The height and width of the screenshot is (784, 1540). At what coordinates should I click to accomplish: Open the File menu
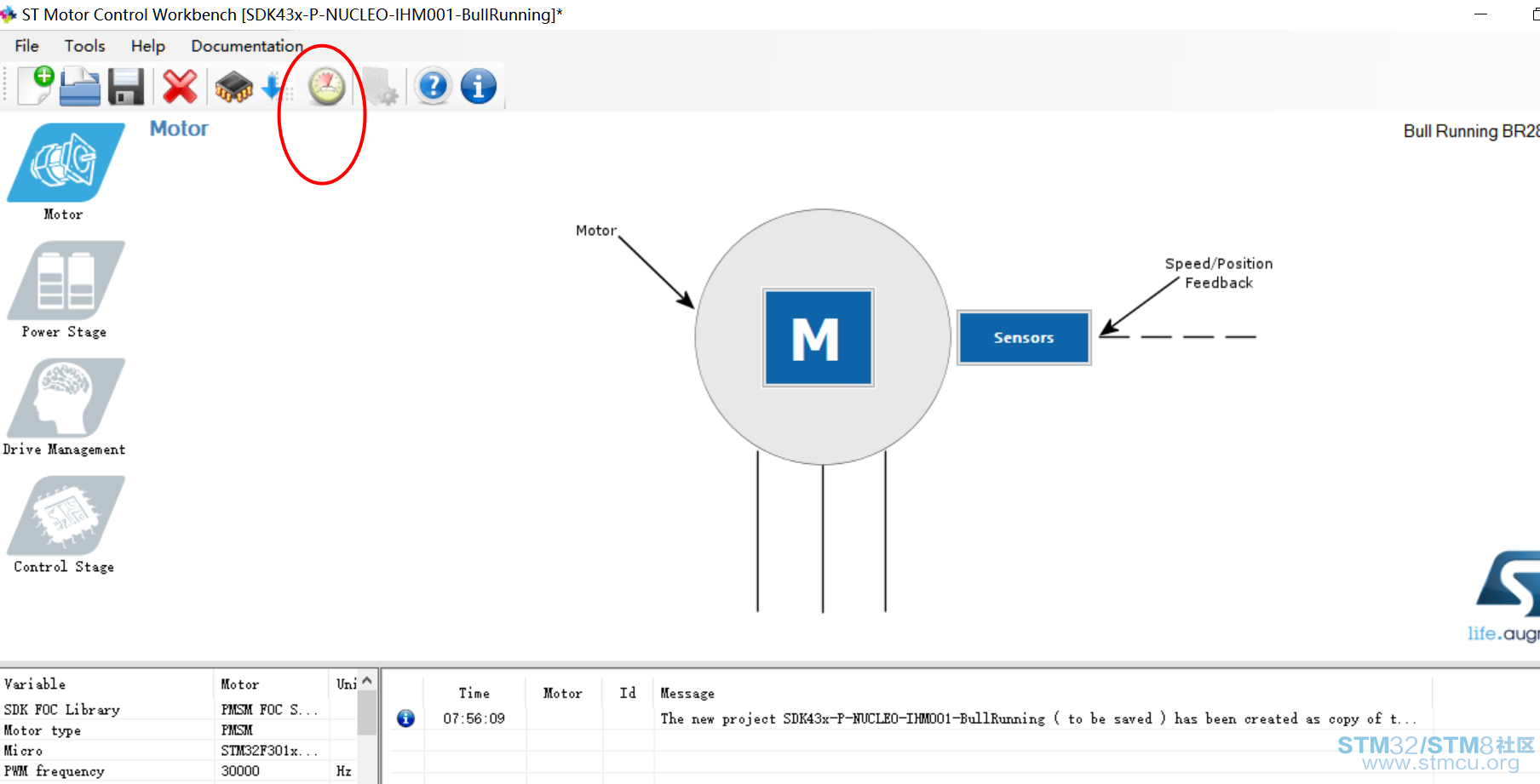(x=26, y=46)
